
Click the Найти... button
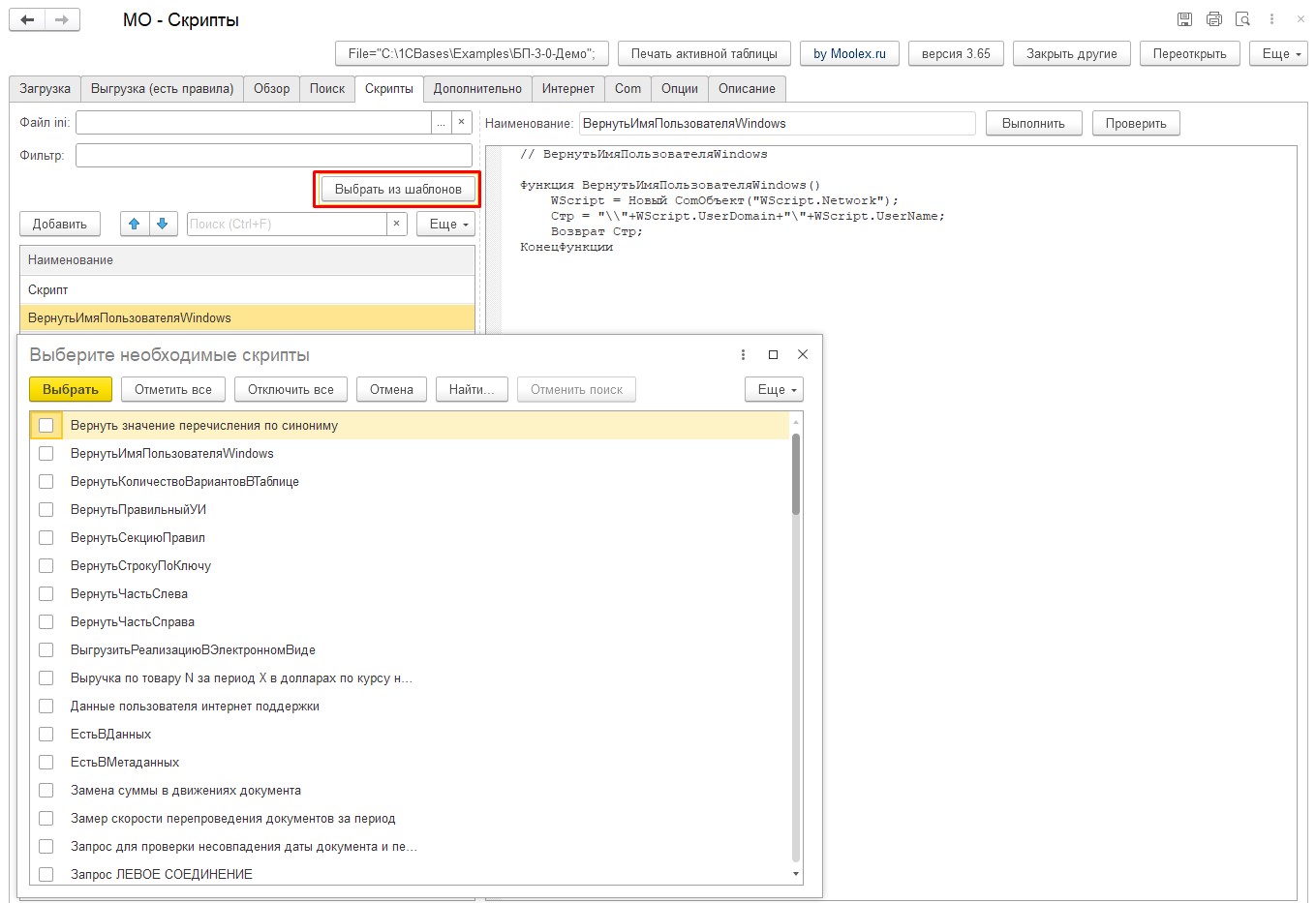point(472,389)
